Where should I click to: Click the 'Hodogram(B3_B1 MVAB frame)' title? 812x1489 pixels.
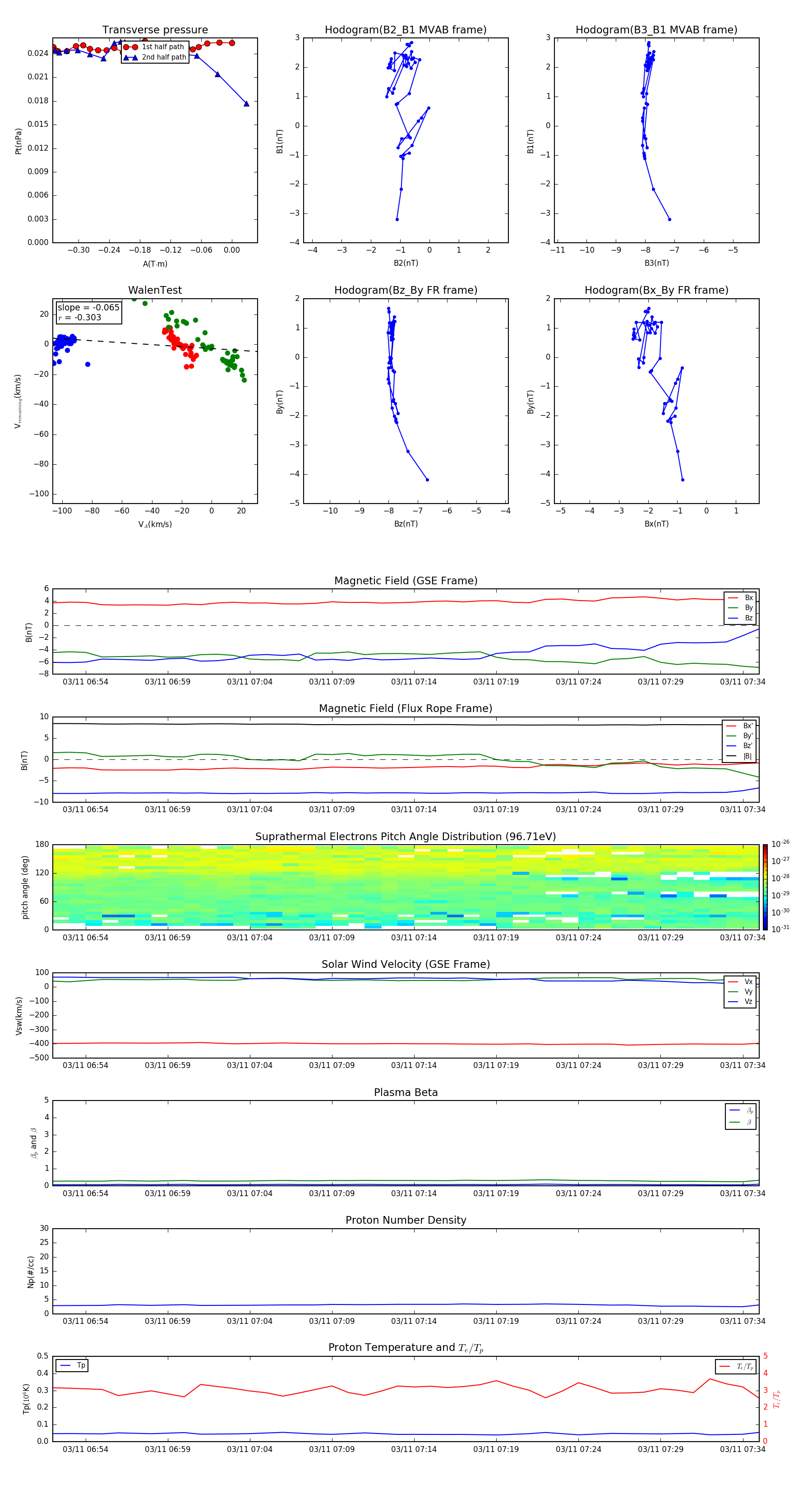656,30
